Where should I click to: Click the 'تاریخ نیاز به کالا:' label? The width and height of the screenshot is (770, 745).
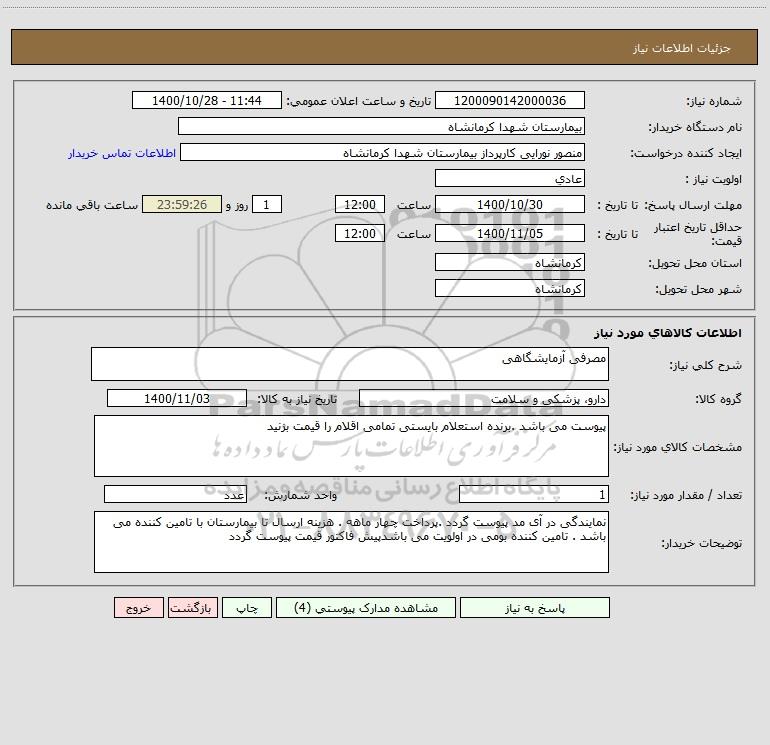(298, 399)
